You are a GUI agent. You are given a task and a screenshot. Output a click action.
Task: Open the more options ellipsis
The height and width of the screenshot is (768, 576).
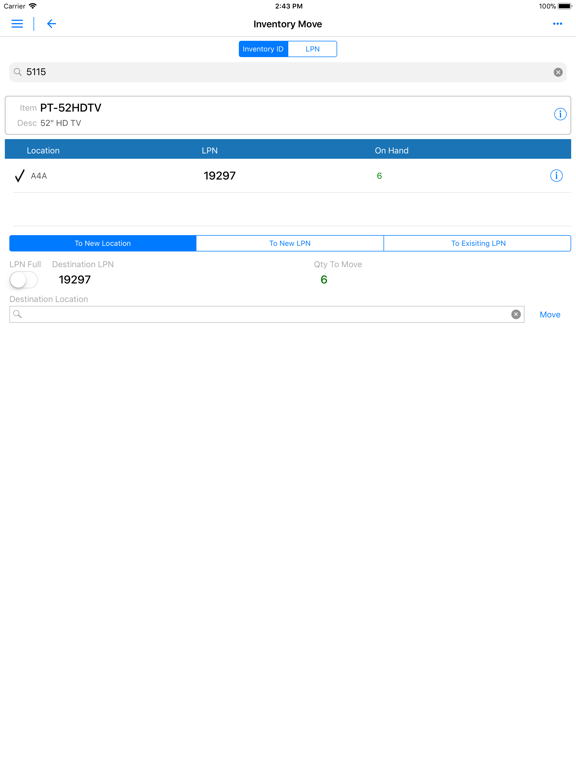pyautogui.click(x=557, y=24)
